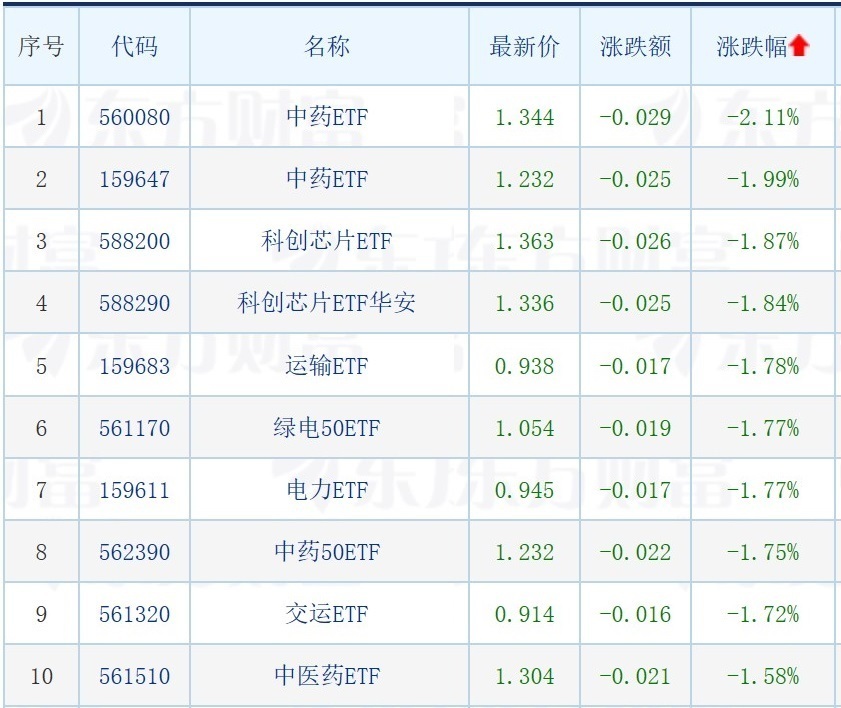Screen dimensions: 841x708
Task: Click the red sort arrow beside 涨跌幅
Action: 799,46
